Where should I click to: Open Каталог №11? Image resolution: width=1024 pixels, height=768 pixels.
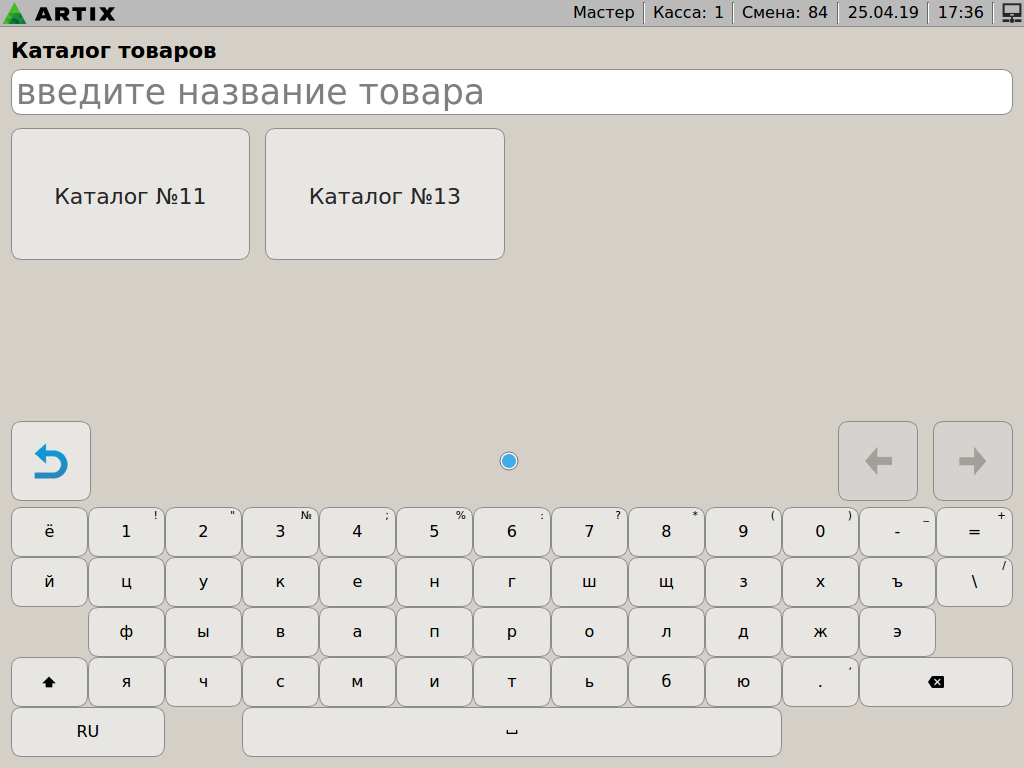tap(130, 195)
